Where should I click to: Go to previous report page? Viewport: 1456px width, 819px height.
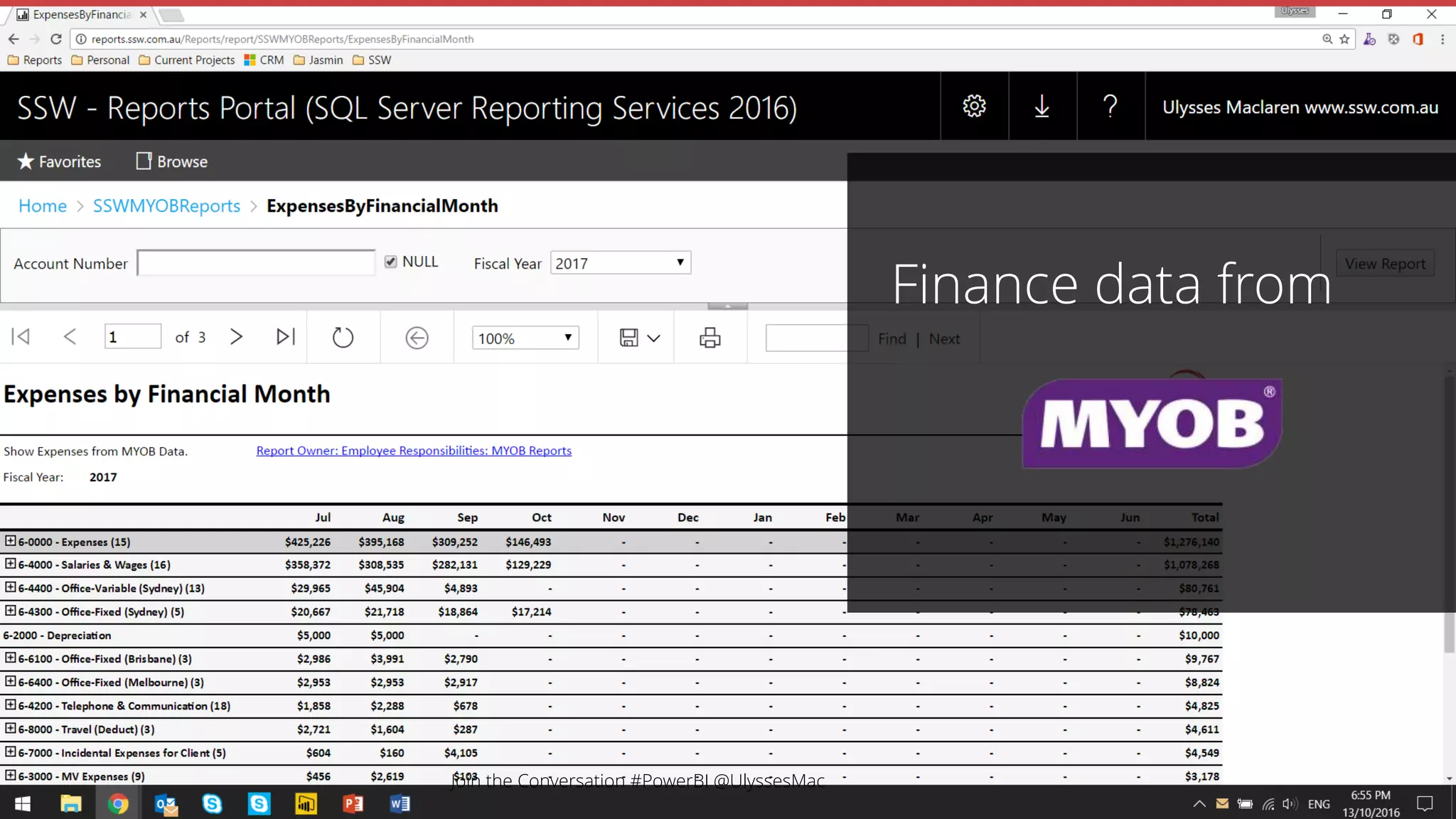[x=70, y=337]
